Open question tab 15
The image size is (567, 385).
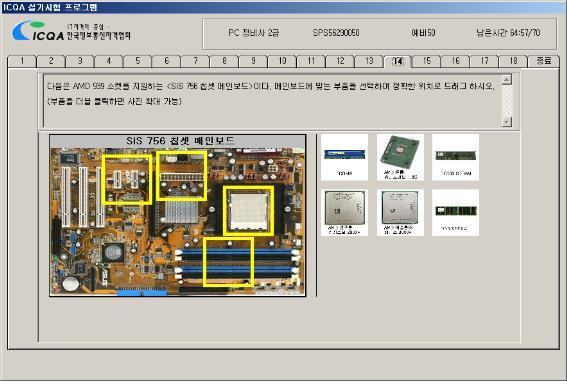pyautogui.click(x=427, y=61)
